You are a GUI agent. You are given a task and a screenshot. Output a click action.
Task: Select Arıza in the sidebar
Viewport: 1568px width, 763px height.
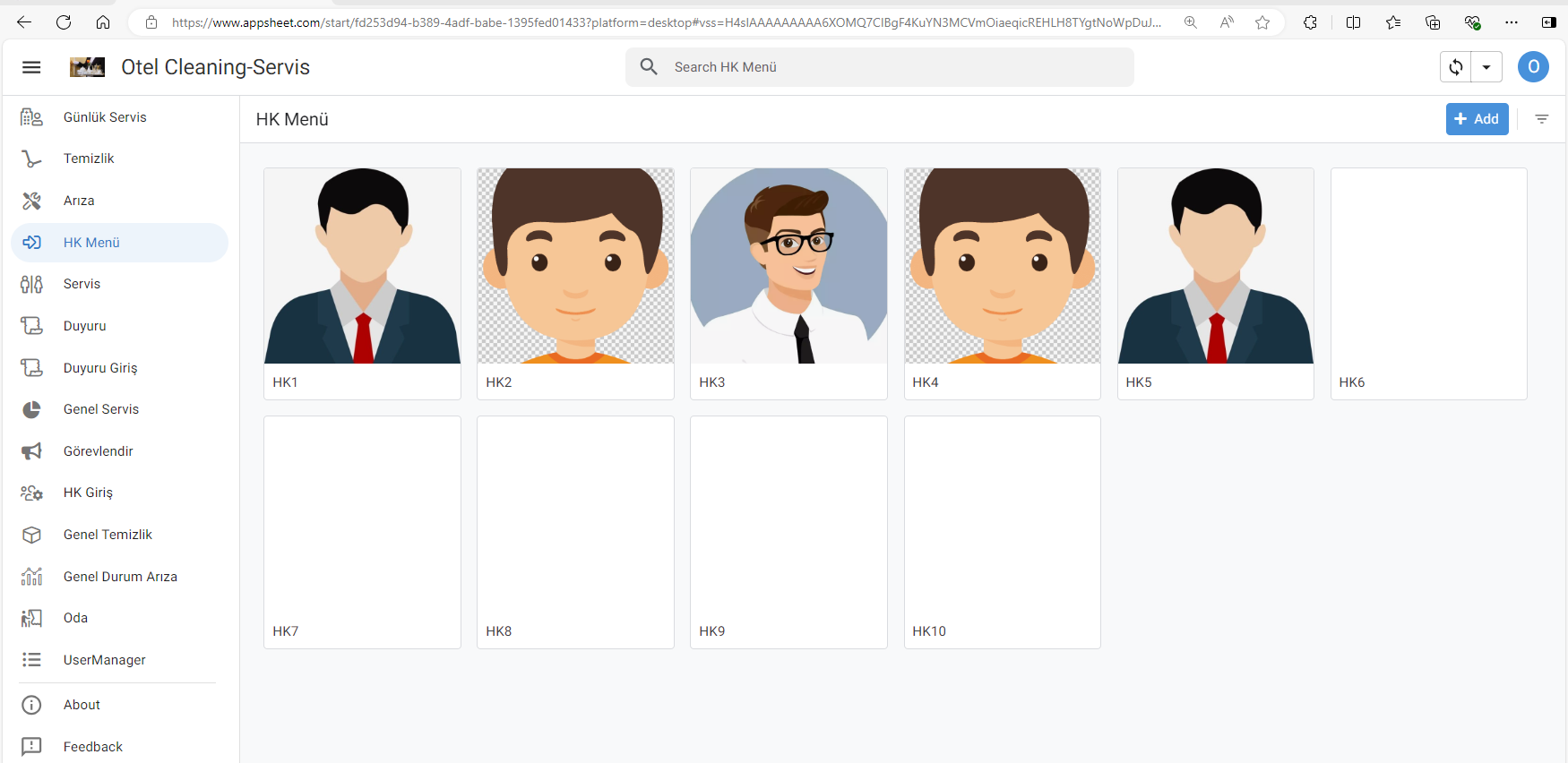point(79,201)
